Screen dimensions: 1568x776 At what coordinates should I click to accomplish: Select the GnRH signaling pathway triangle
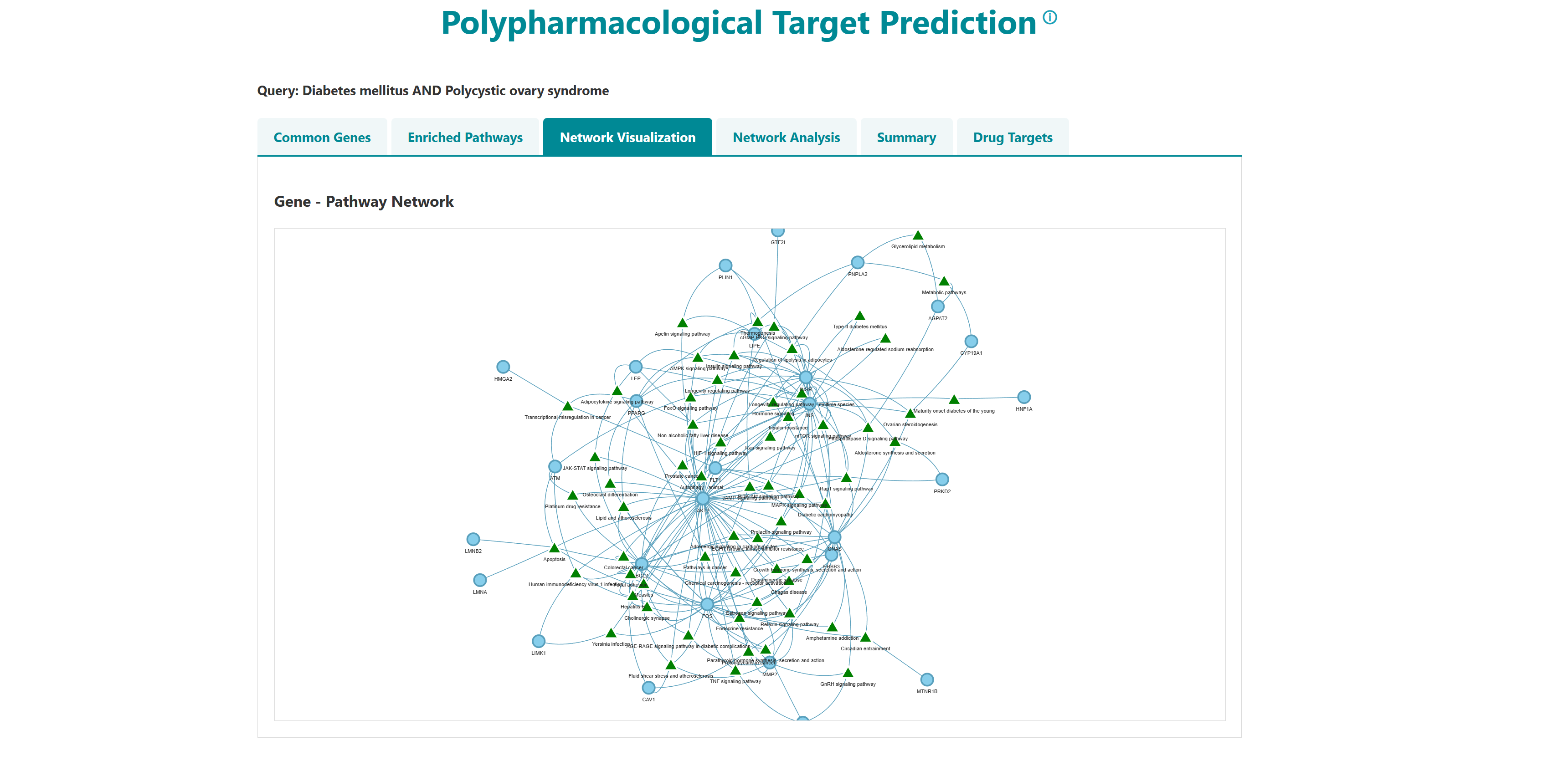pos(847,673)
